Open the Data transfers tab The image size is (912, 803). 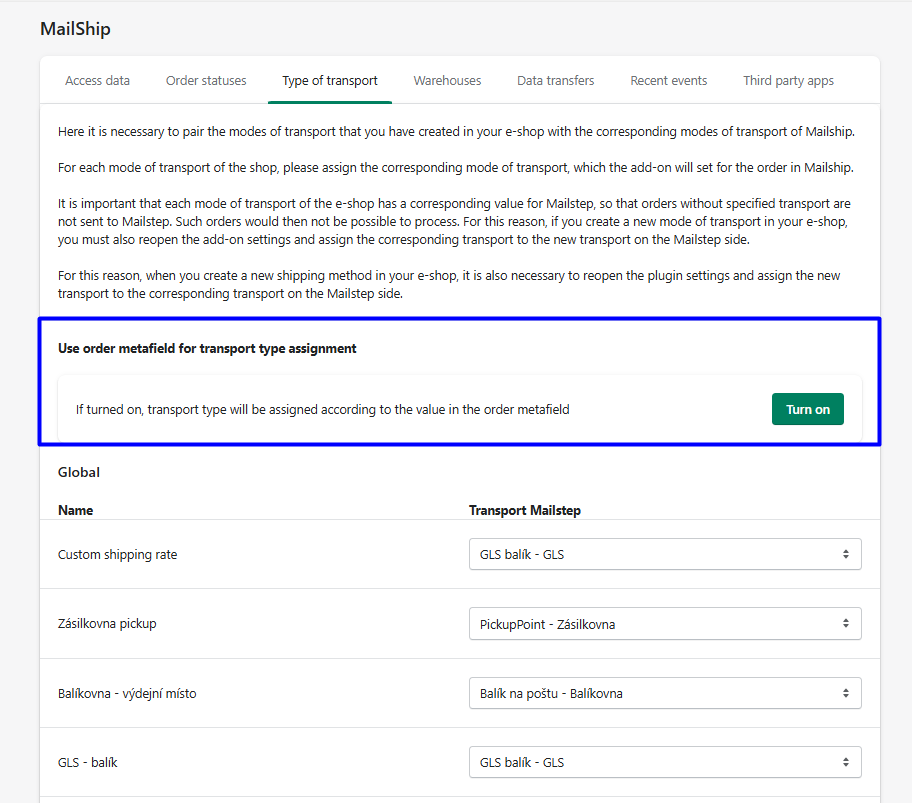pyautogui.click(x=555, y=80)
